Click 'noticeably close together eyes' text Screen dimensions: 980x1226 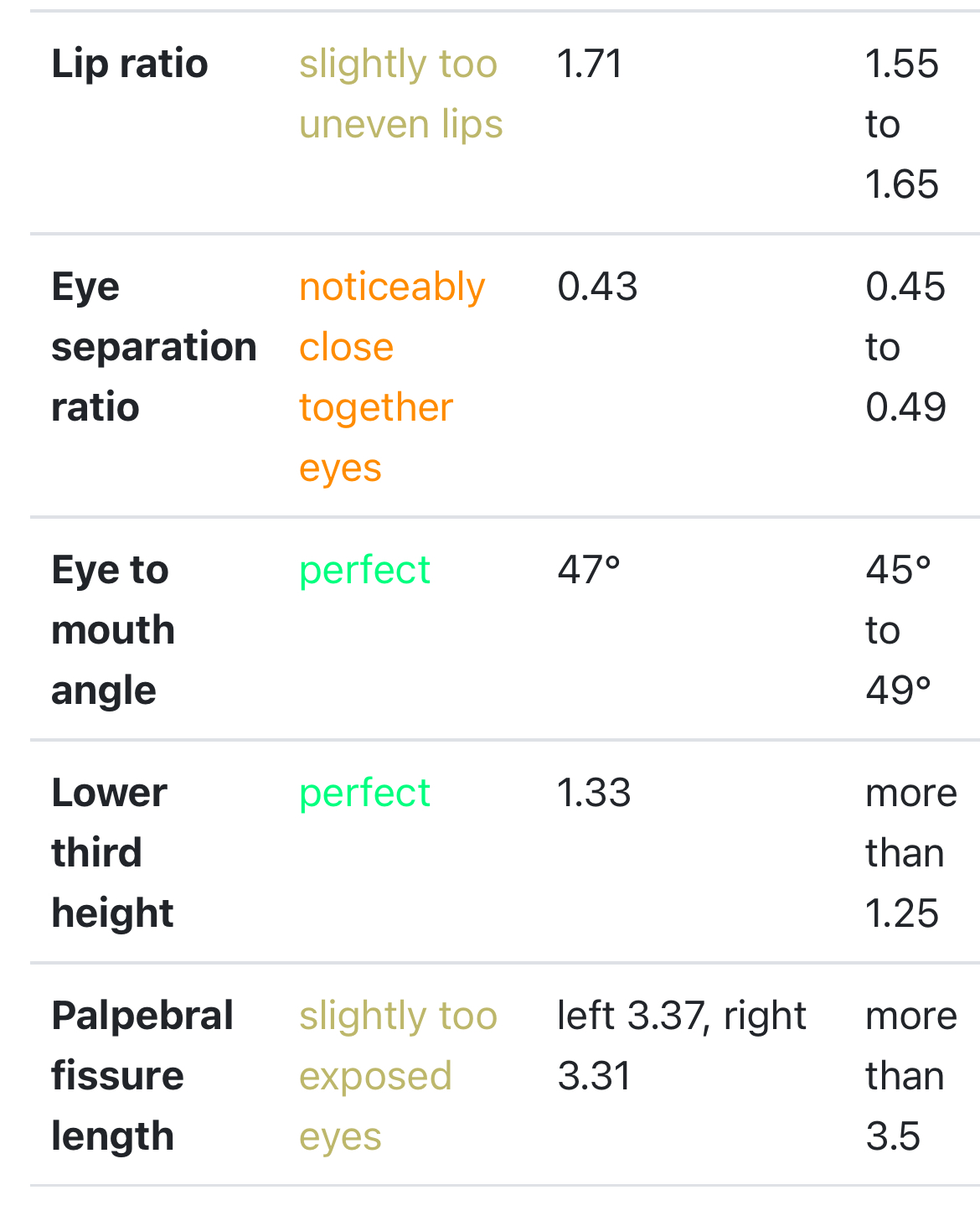tap(391, 377)
